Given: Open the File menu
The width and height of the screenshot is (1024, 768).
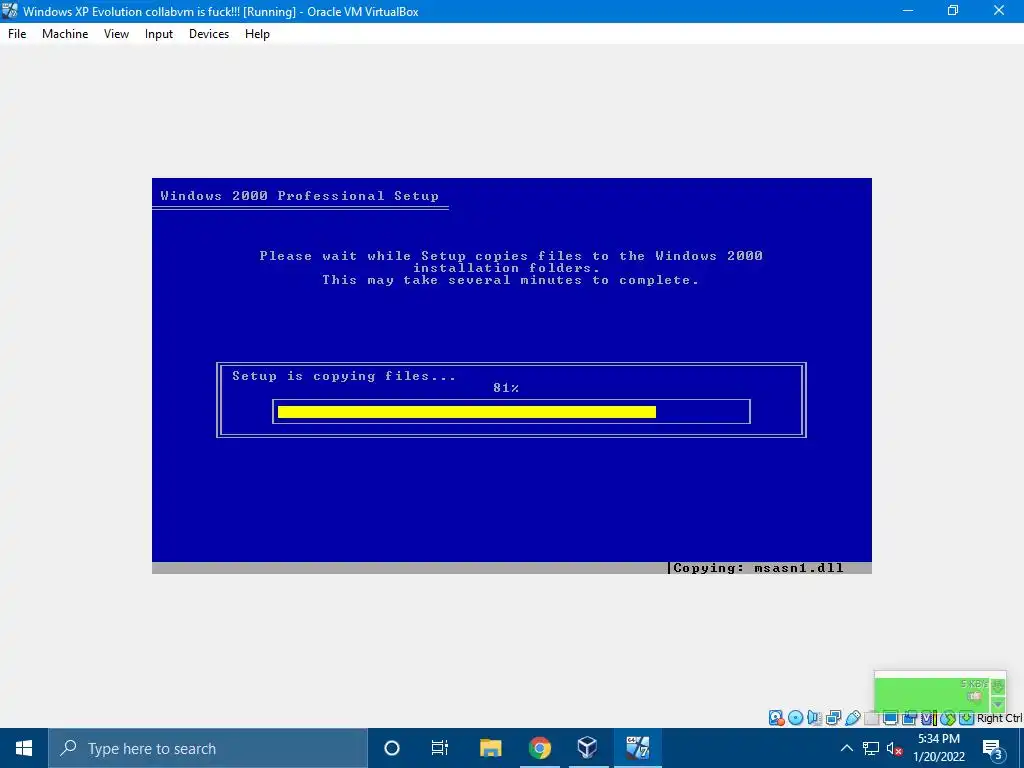Looking at the screenshot, I should tap(17, 34).
